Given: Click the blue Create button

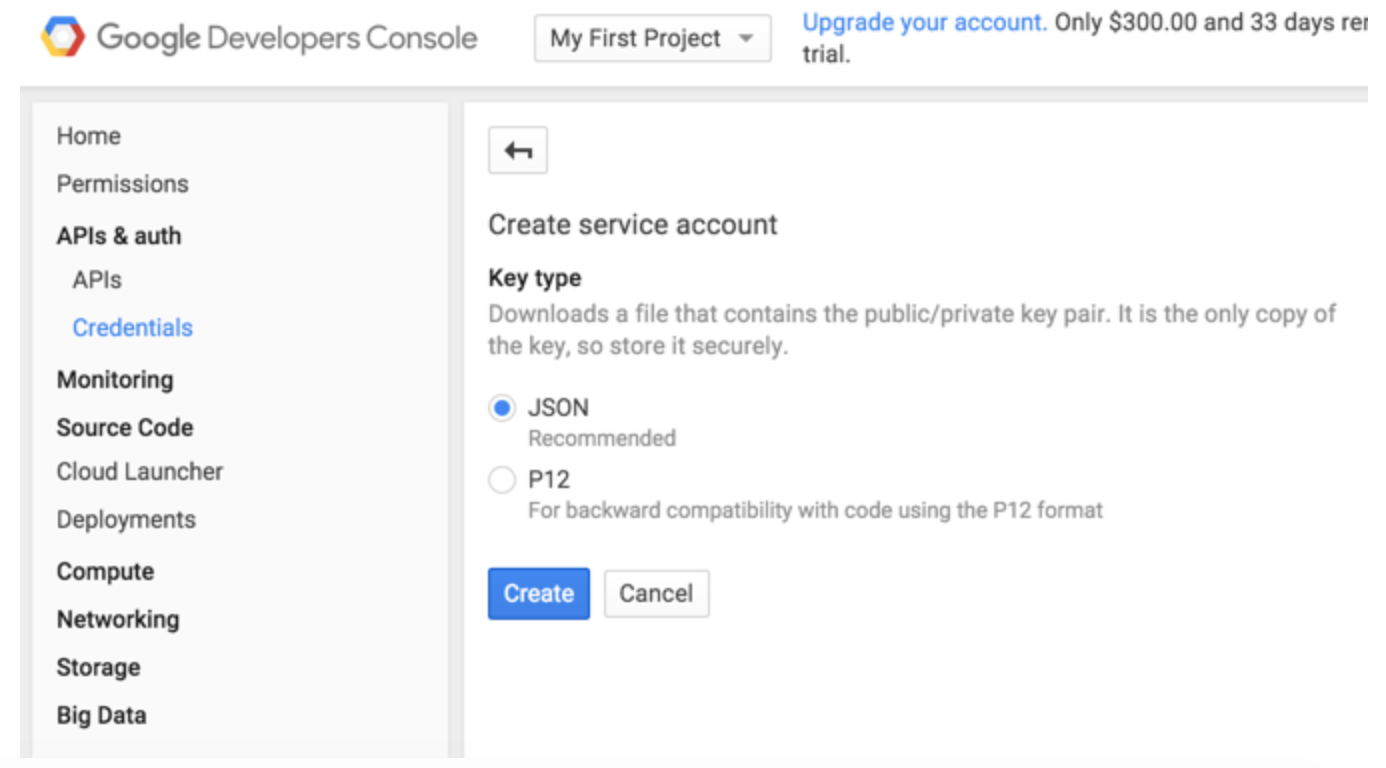Looking at the screenshot, I should pyautogui.click(x=539, y=594).
